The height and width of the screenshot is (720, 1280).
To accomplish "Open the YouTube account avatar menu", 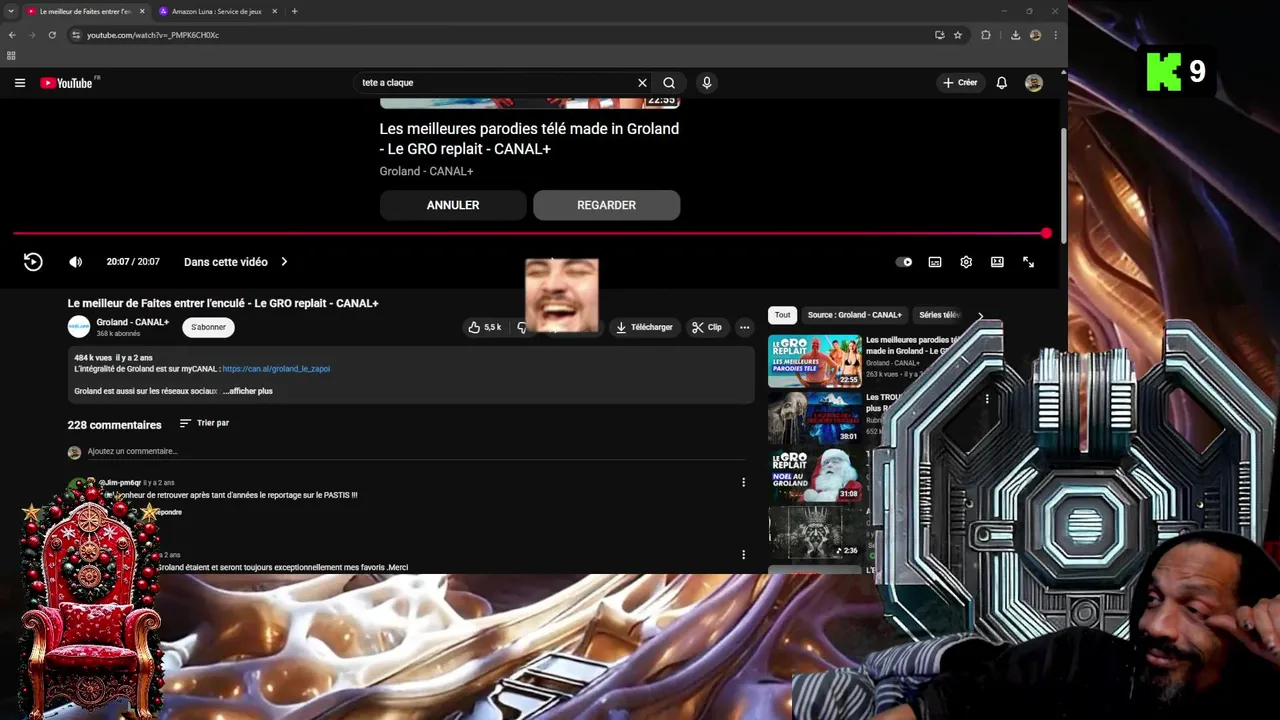I will pos(1034,83).
